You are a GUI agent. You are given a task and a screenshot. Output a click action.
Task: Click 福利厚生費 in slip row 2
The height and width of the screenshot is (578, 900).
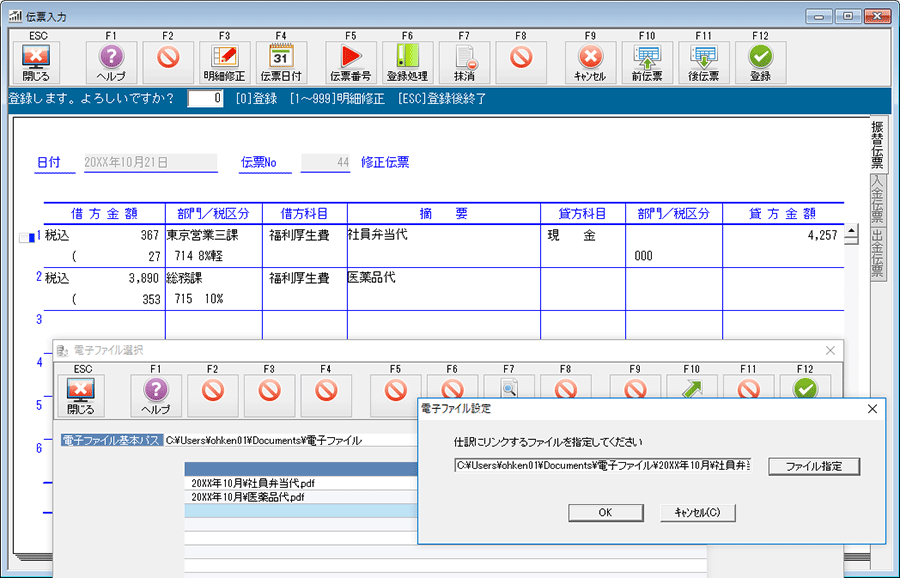tap(299, 278)
